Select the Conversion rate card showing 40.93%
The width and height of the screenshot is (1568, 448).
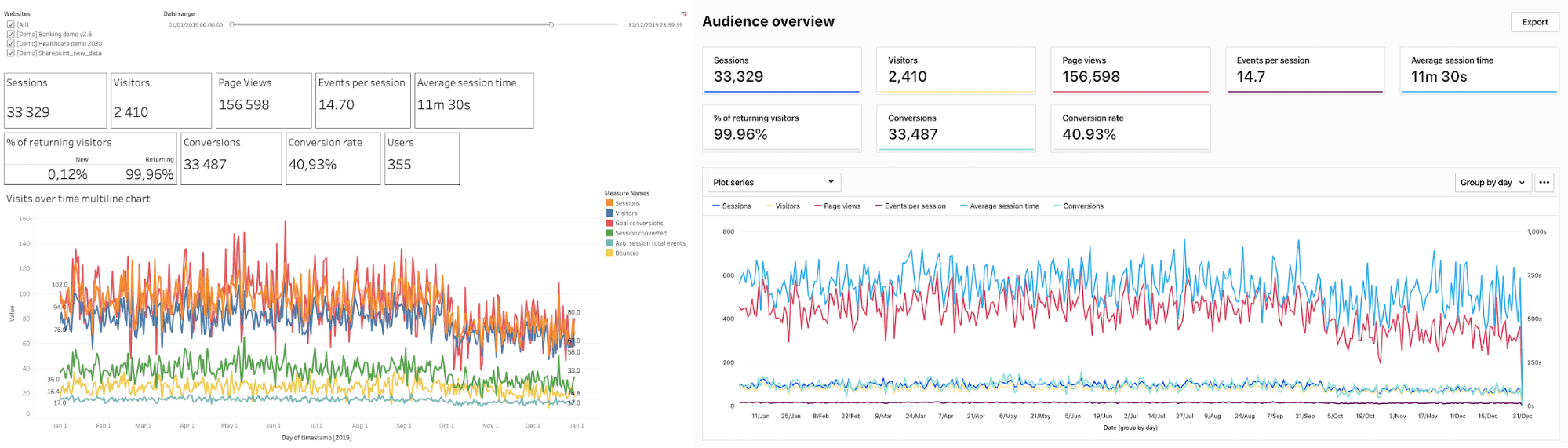point(1130,127)
